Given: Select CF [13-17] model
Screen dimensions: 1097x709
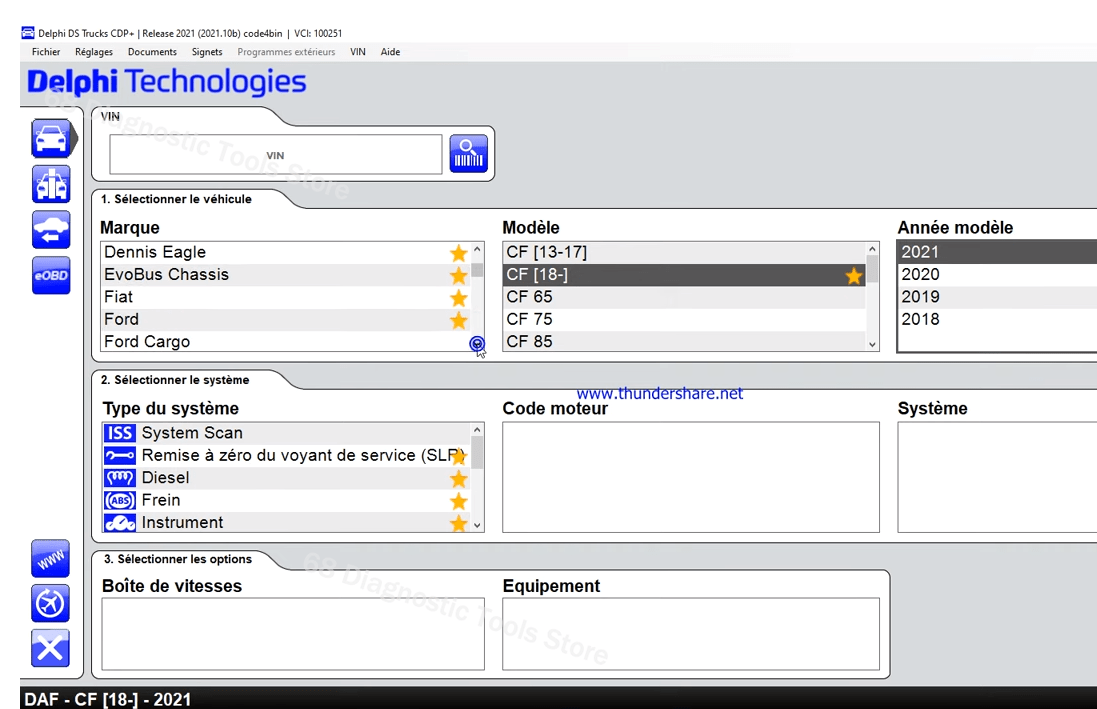Looking at the screenshot, I should 684,253.
